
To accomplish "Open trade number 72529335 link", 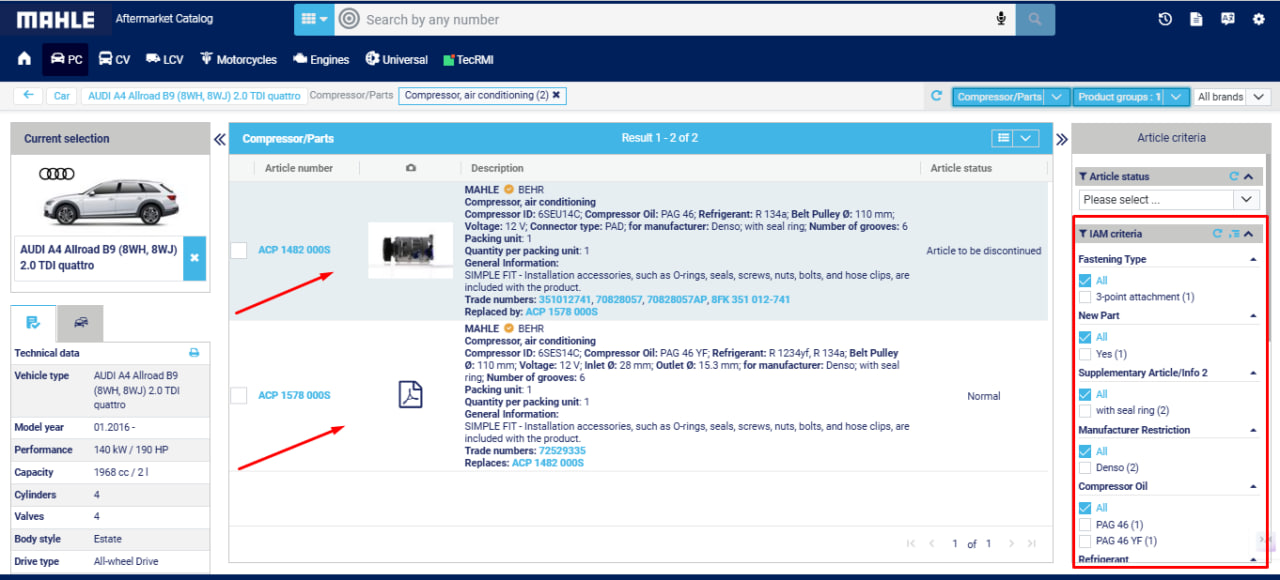I will coord(562,451).
